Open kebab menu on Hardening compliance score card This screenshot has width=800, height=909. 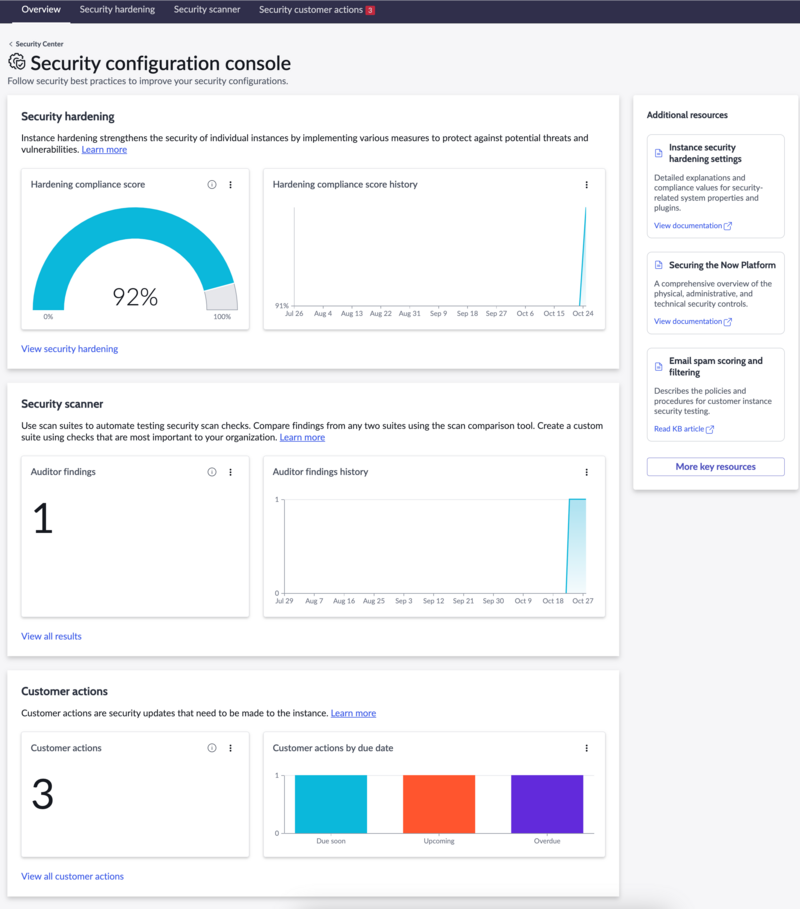[x=231, y=184]
